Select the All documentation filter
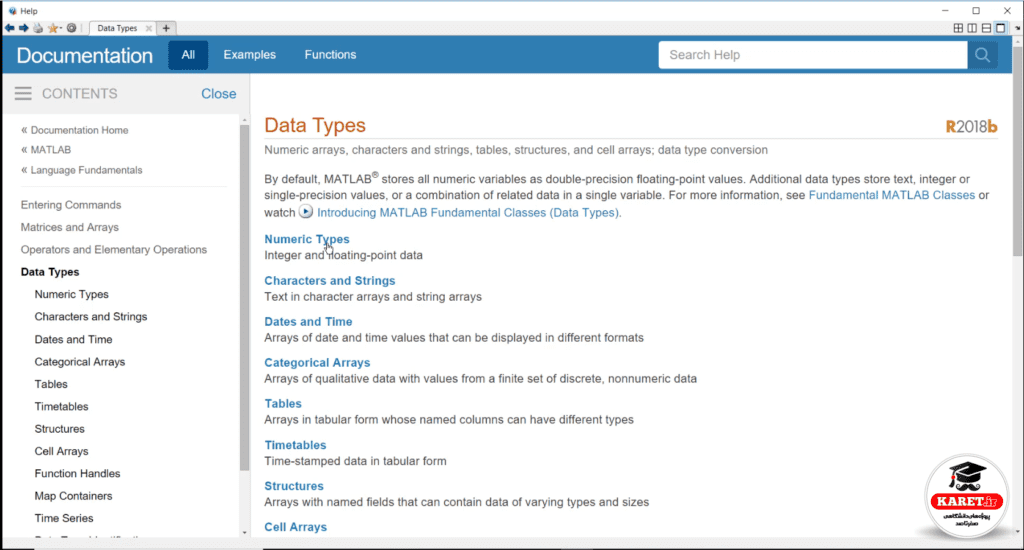Viewport: 1024px width, 550px height. coord(188,55)
